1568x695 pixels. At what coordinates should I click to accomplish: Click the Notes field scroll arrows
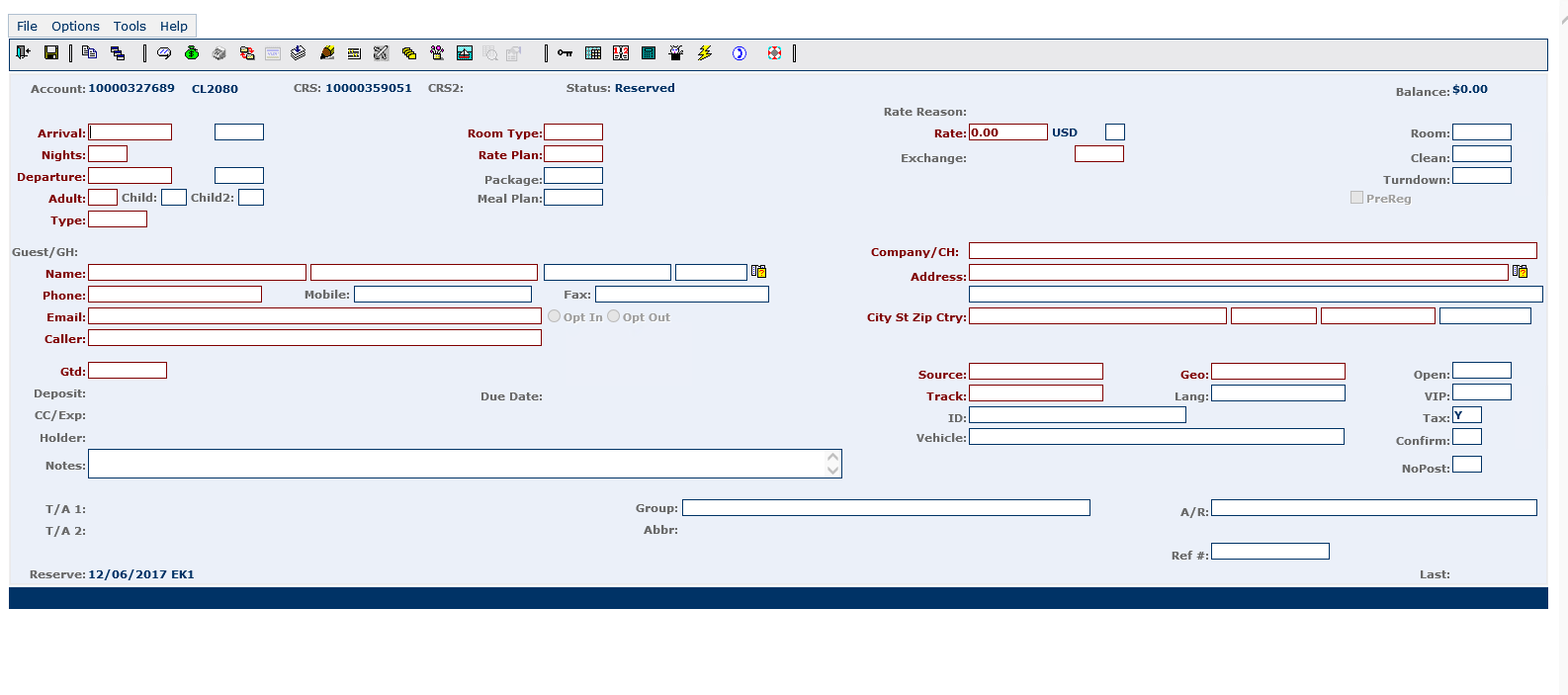(833, 464)
